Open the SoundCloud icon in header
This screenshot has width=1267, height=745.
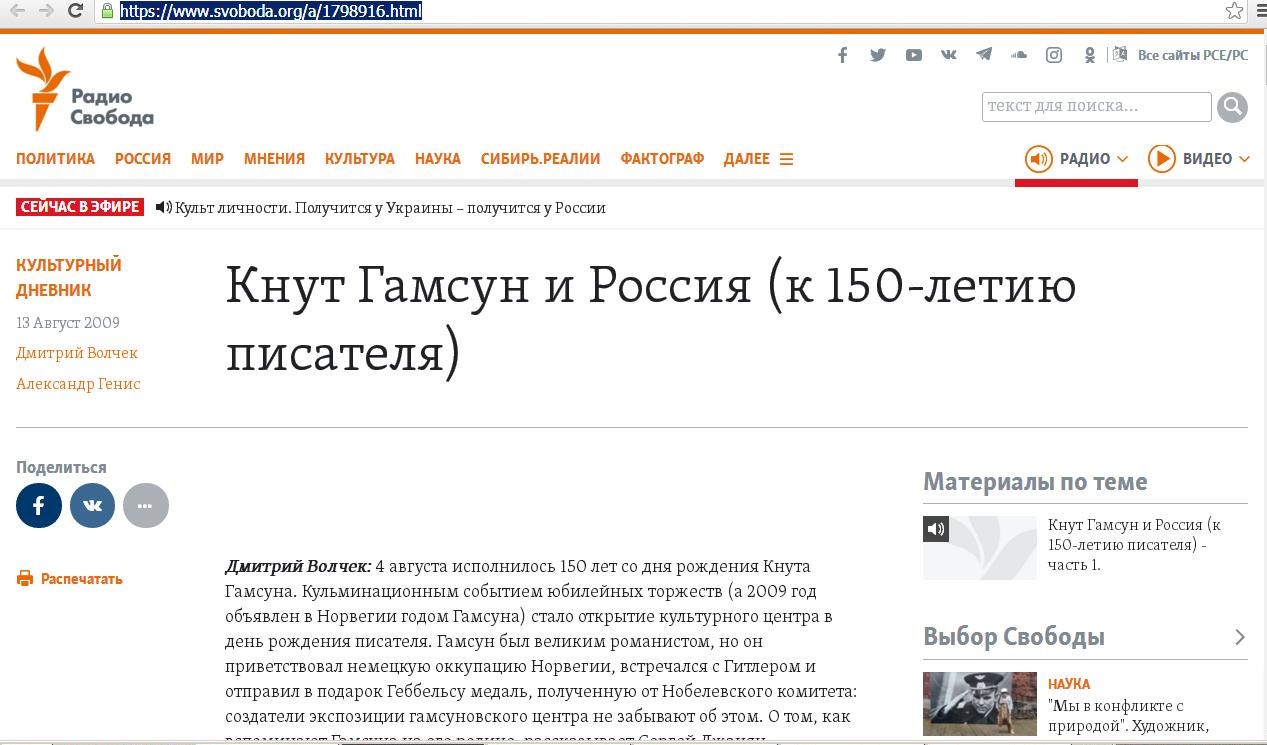click(x=1019, y=55)
